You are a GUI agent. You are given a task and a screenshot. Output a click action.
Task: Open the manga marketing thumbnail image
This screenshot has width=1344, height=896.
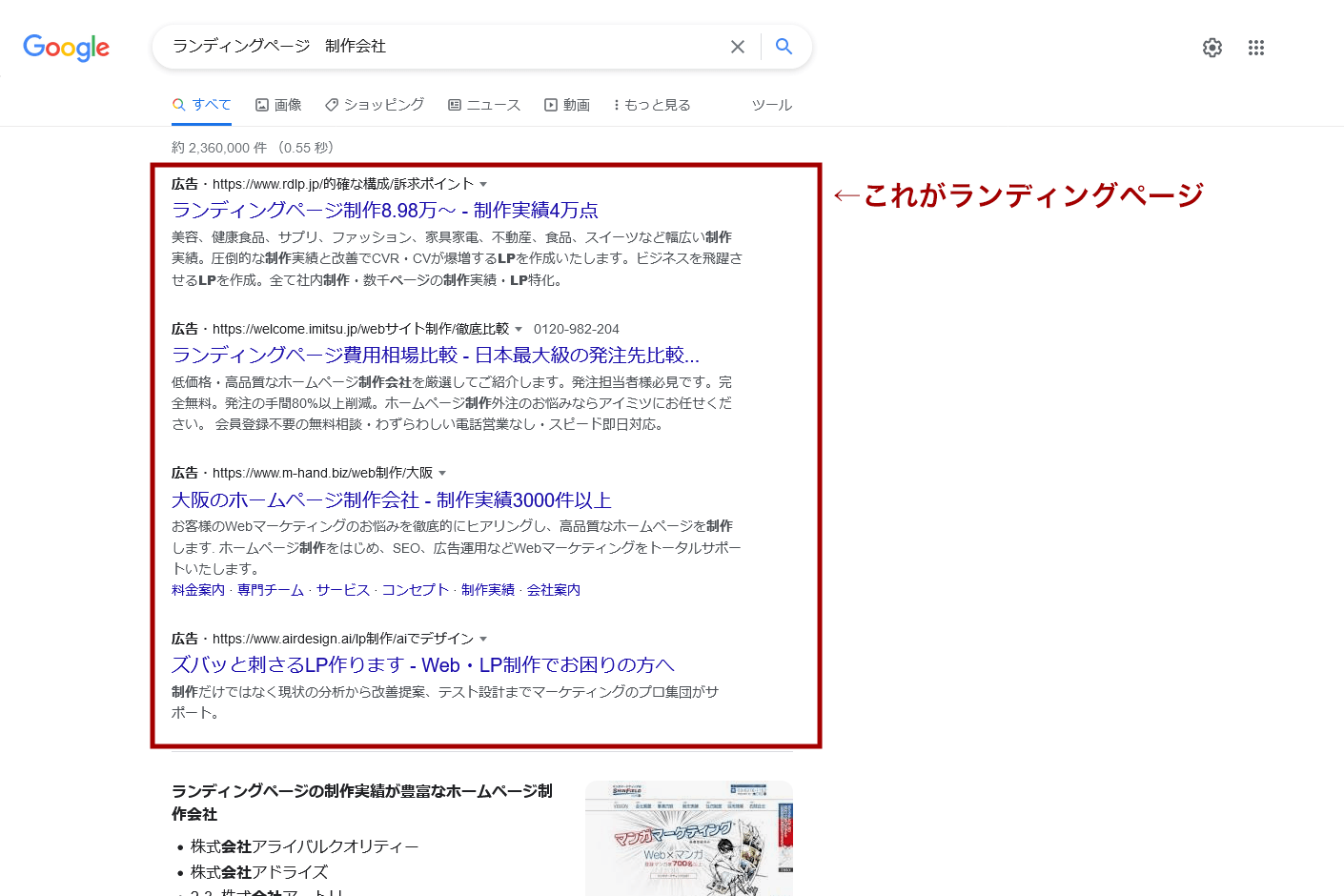point(688,839)
